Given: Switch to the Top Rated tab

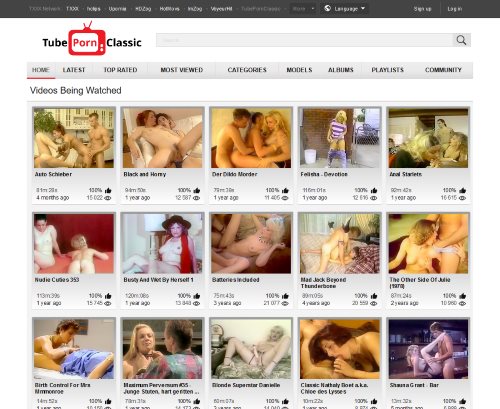Looking at the screenshot, I should [x=120, y=70].
